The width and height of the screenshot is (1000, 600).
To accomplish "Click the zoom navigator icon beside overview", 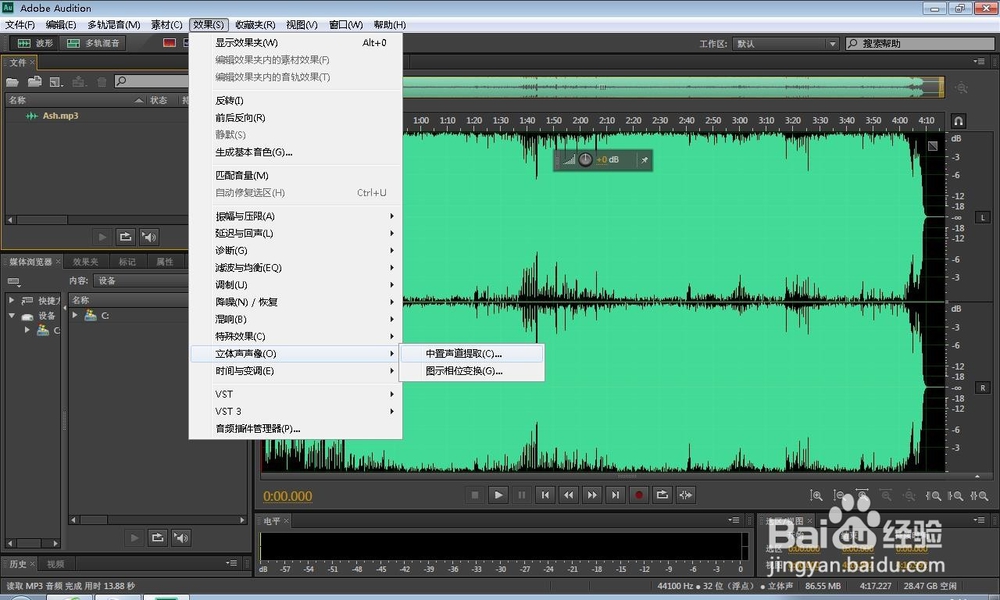I will click(x=961, y=88).
